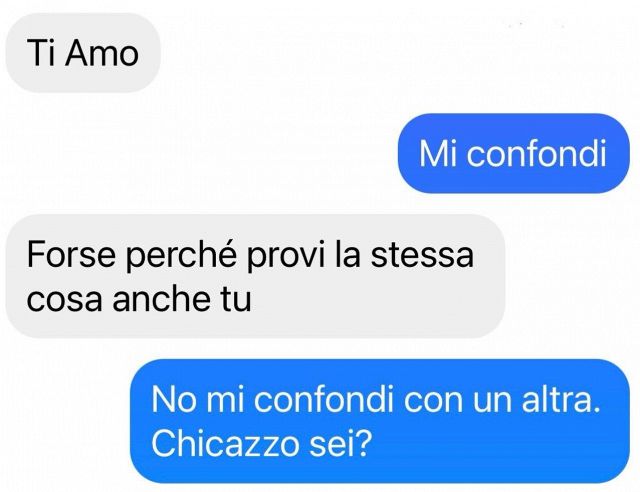Click the word 'Amo' in first message

click(x=102, y=53)
